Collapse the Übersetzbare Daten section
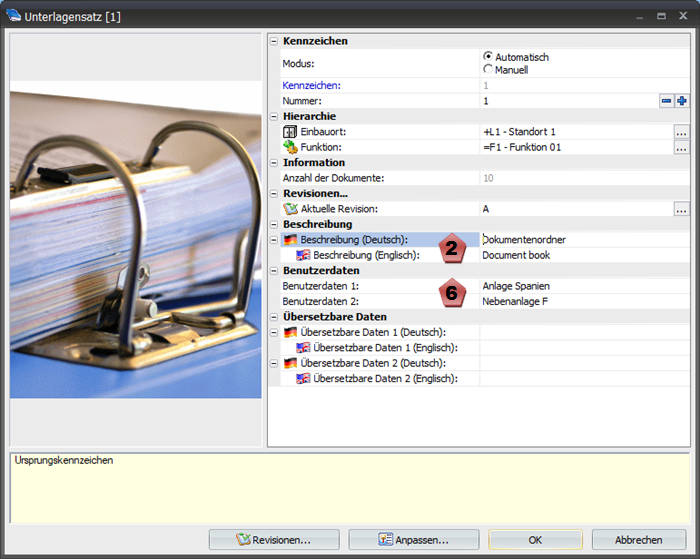This screenshot has width=700, height=559. [275, 317]
